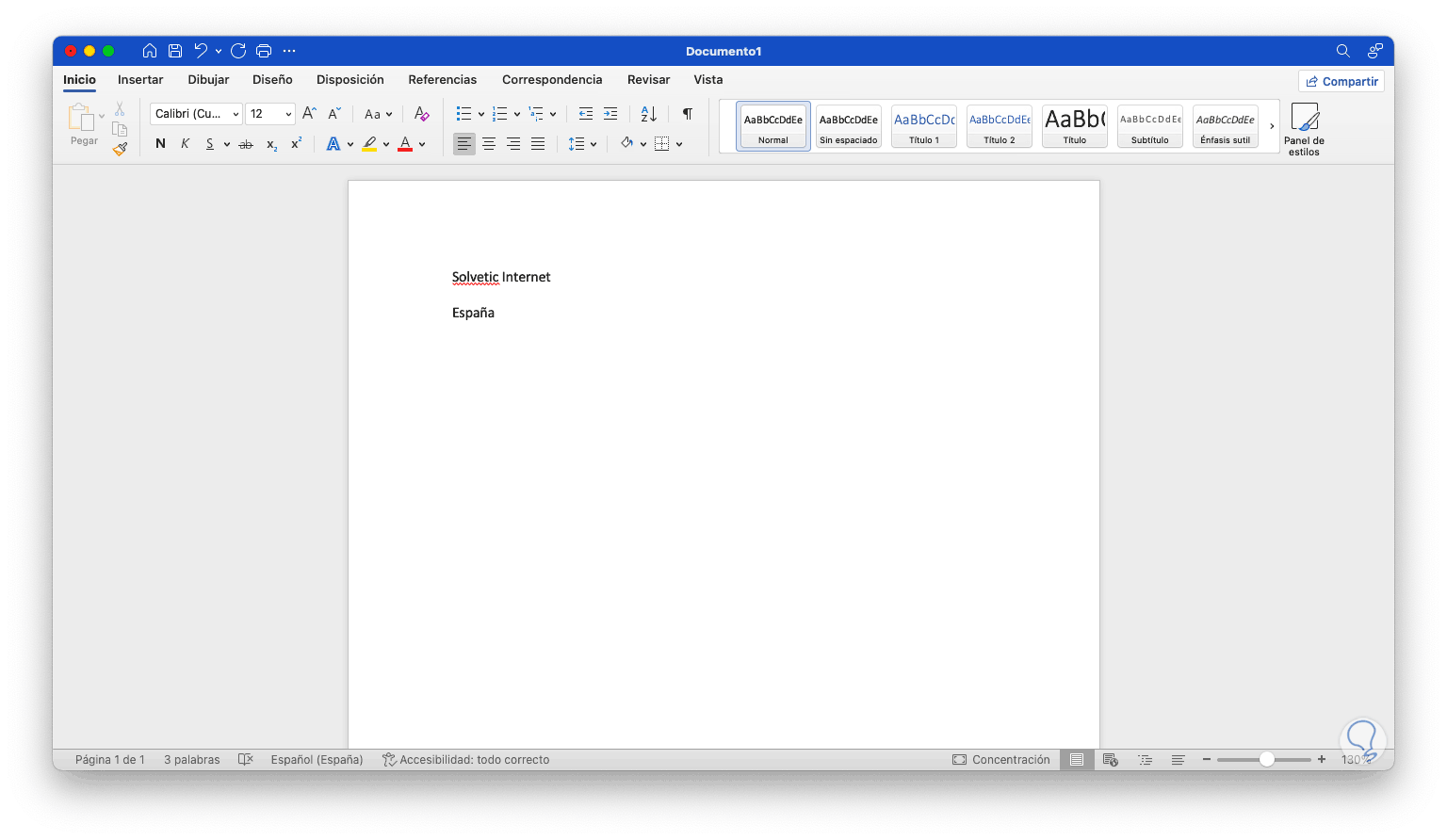Click the Compartir button
Screen dimensions: 1447x840
coord(1341,82)
